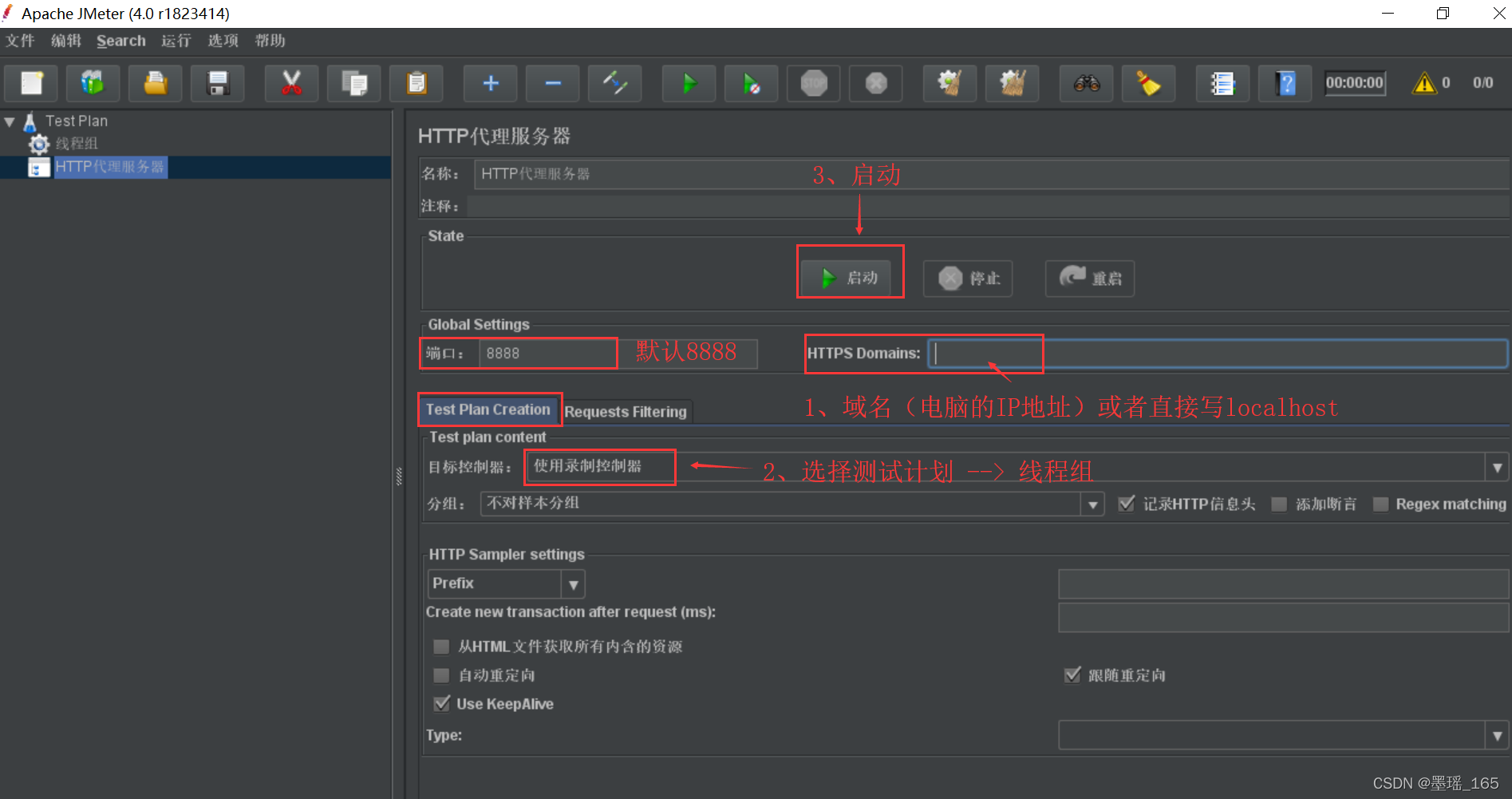The height and width of the screenshot is (799, 1512).
Task: Open Search with binoculars icon
Action: pyautogui.click(x=1087, y=83)
